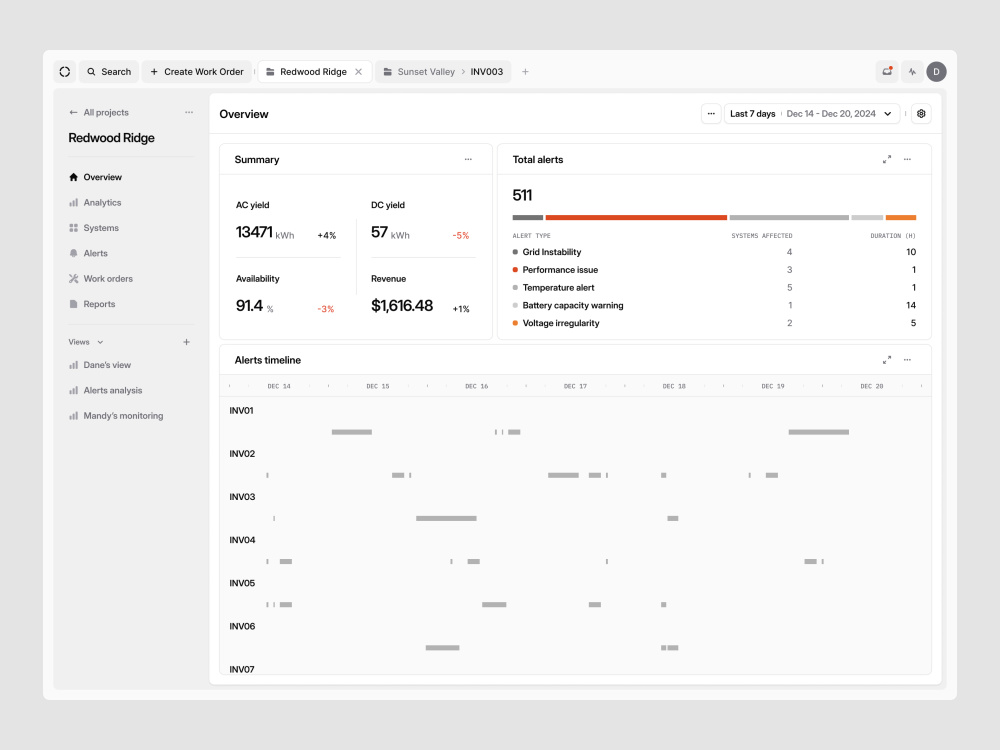Image resolution: width=1000 pixels, height=750 pixels.
Task: Collapse the Views section chevron
Action: coord(100,342)
